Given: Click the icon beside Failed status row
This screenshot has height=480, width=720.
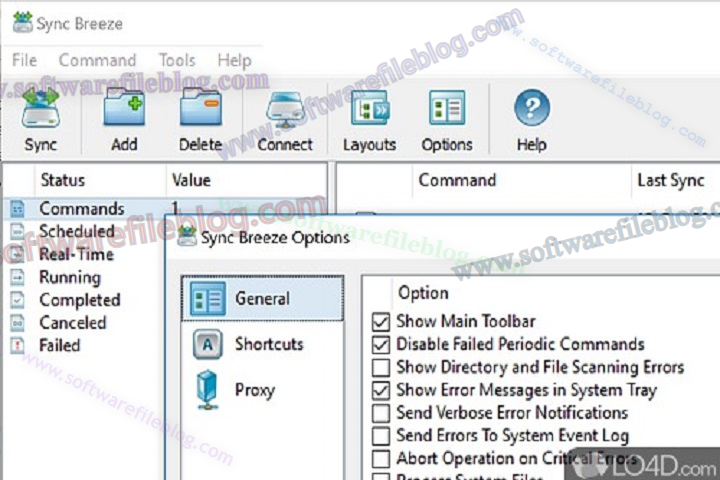Looking at the screenshot, I should pyautogui.click(x=17, y=345).
